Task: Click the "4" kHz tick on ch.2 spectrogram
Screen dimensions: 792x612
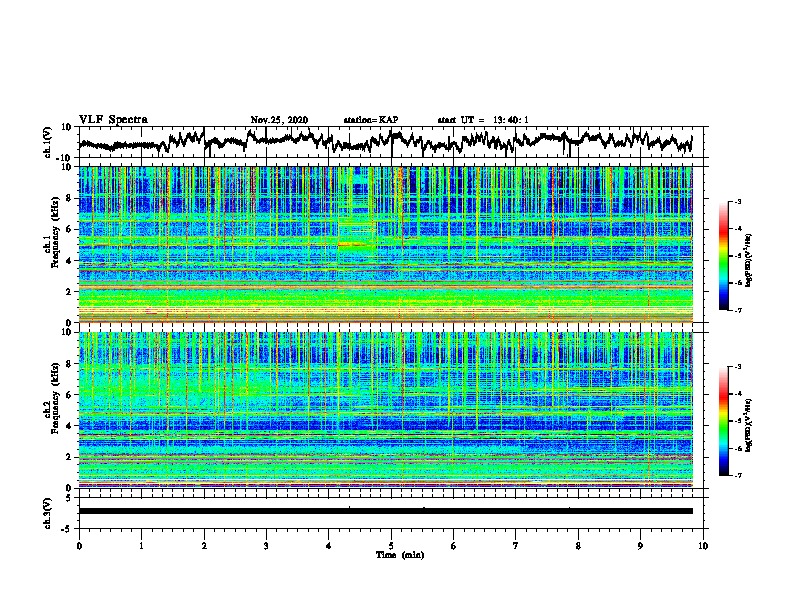Action: (70, 426)
